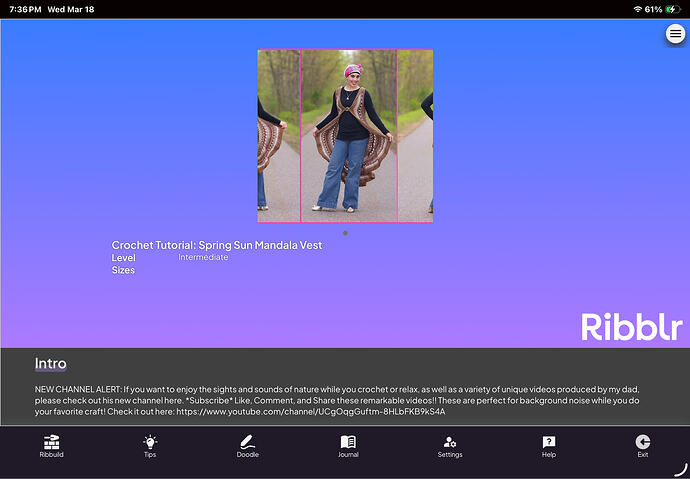Select the Intro section heading

[50, 364]
